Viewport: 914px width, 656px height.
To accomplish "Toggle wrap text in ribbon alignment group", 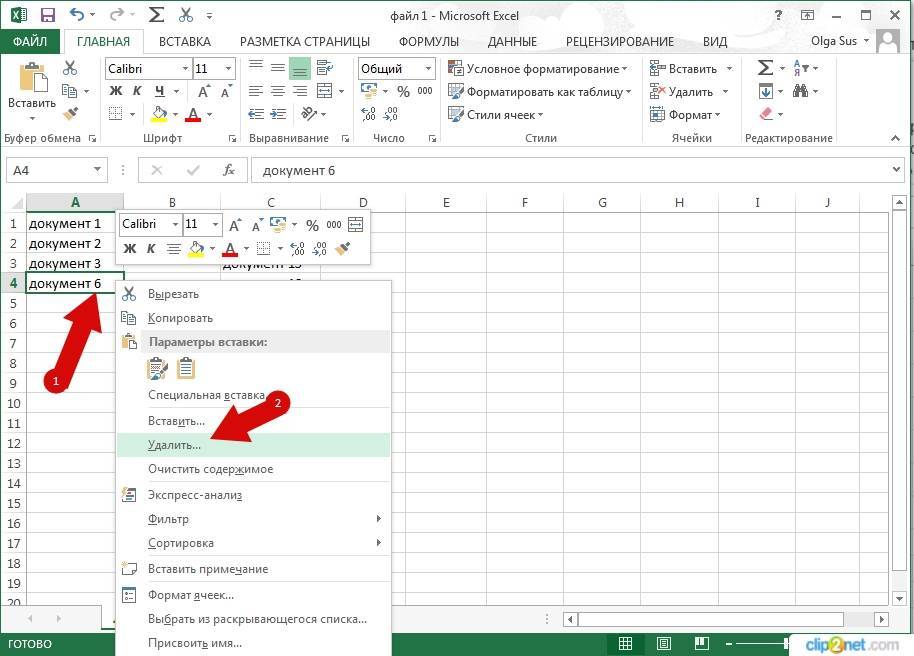I will click(x=324, y=68).
